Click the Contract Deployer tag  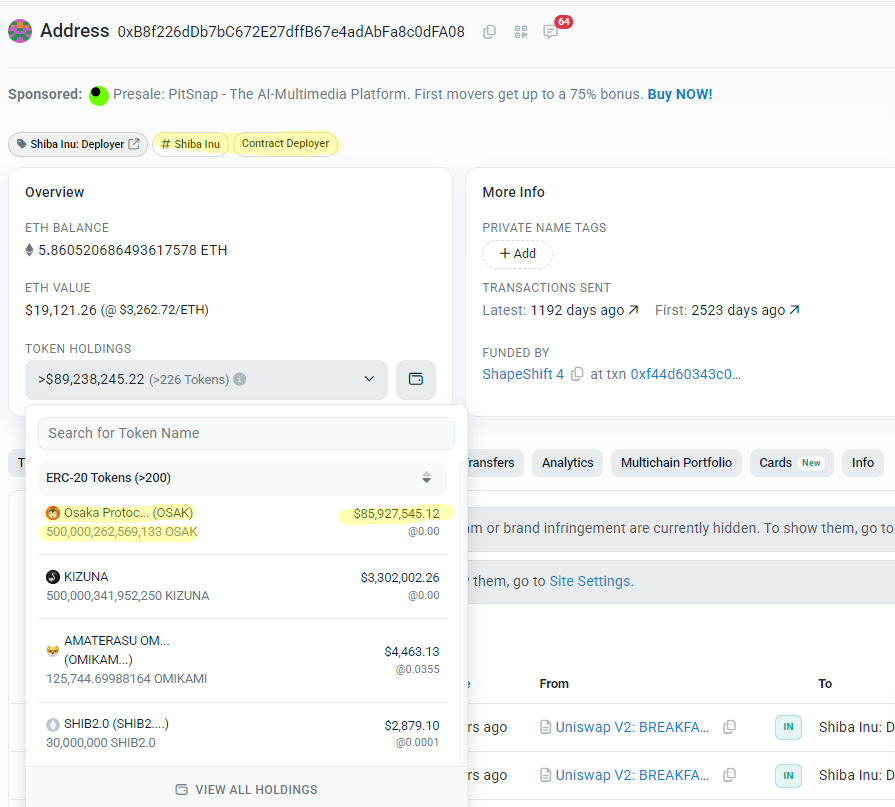coord(285,143)
